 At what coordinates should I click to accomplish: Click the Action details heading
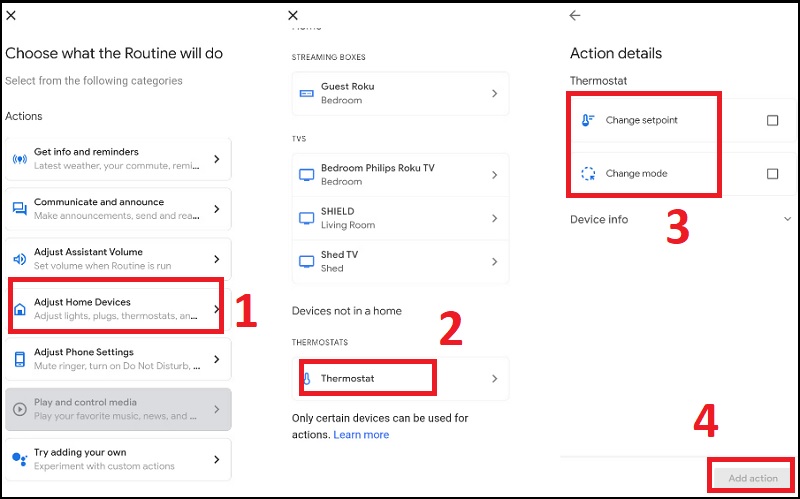coord(616,53)
